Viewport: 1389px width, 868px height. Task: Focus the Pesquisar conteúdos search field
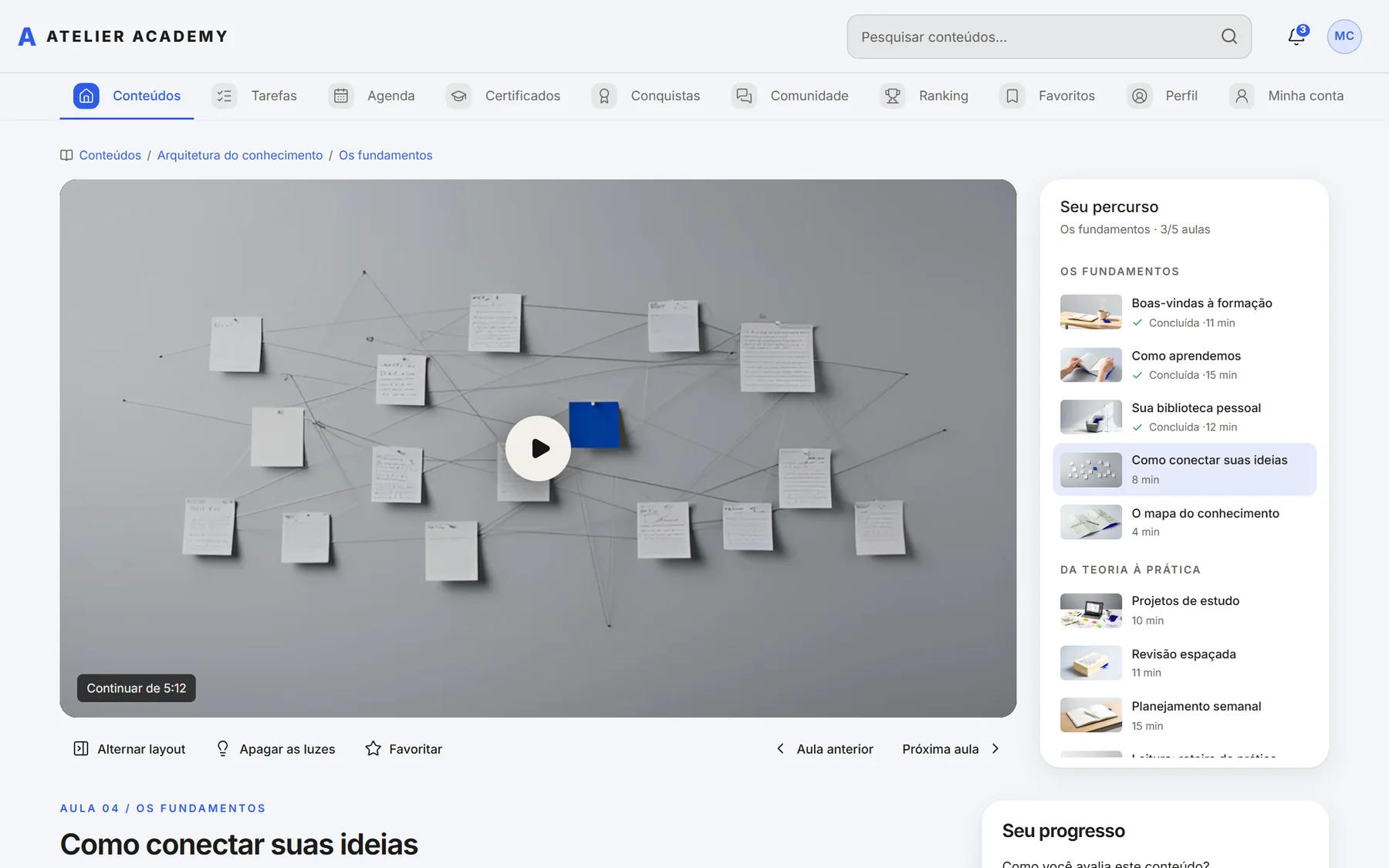[x=1049, y=36]
